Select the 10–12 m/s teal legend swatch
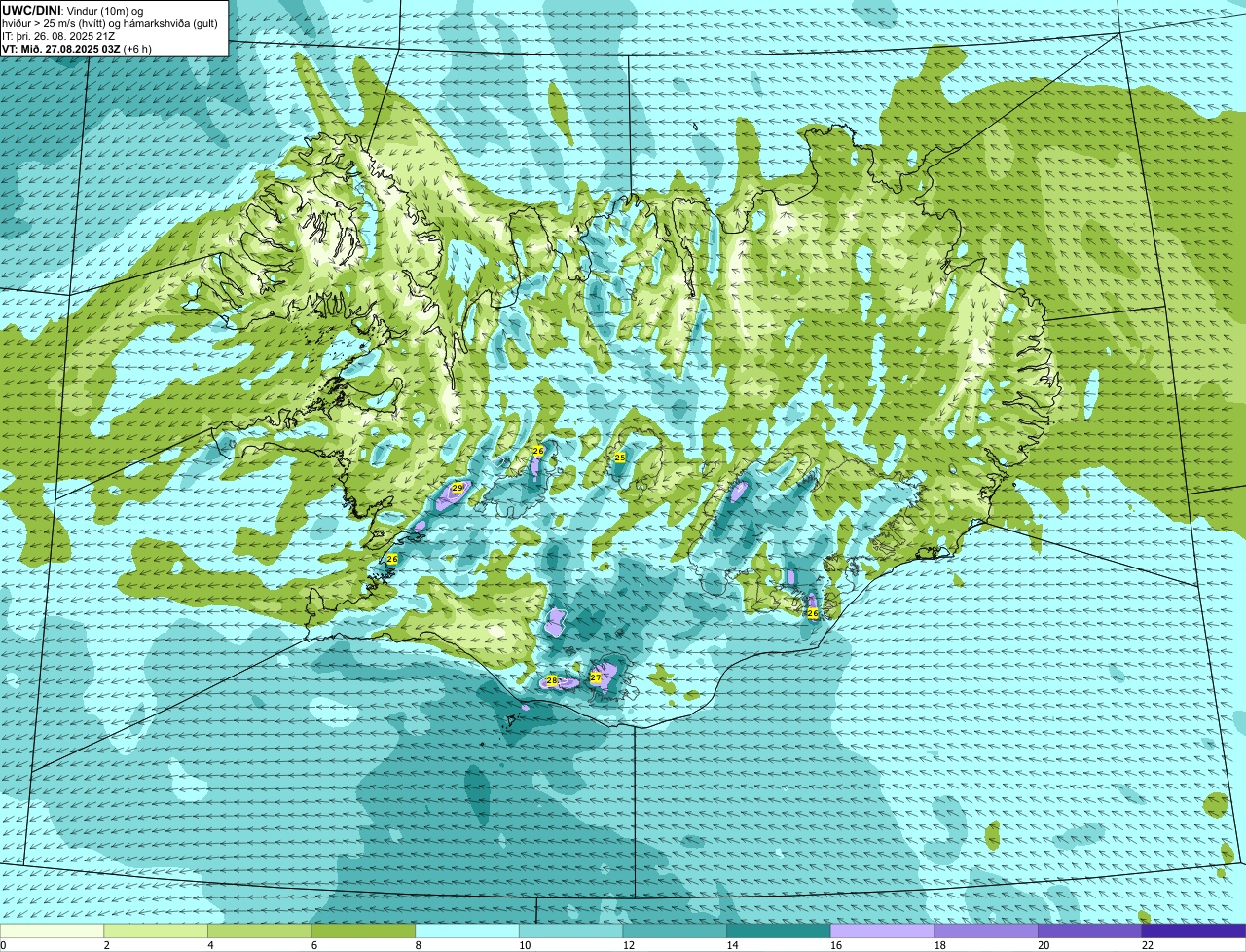This screenshot has height=952, width=1246. [571, 932]
